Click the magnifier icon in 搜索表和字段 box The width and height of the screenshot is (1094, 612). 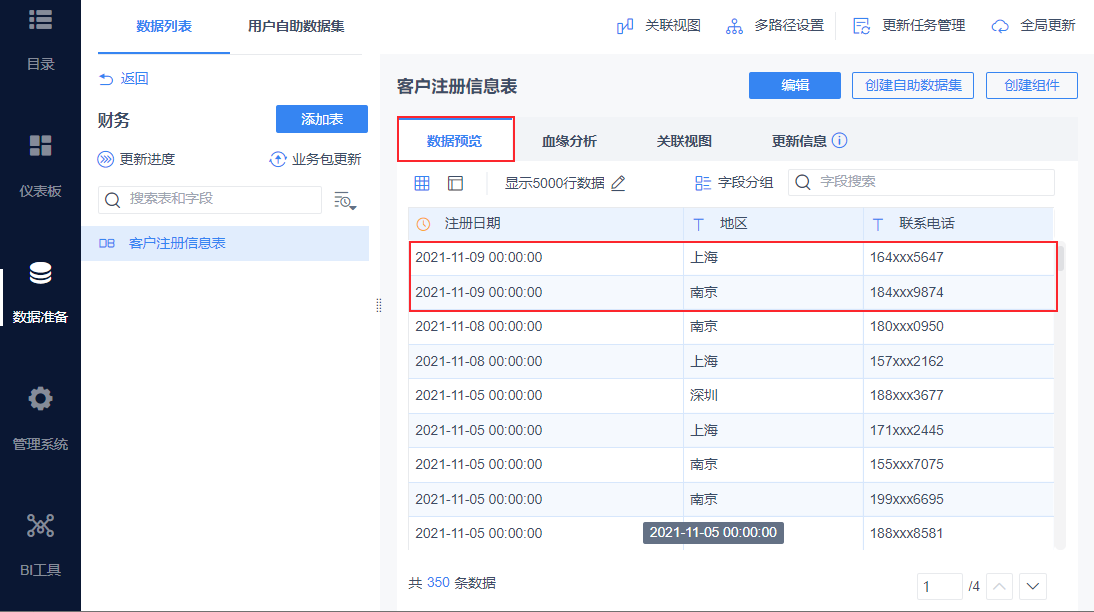(112, 200)
